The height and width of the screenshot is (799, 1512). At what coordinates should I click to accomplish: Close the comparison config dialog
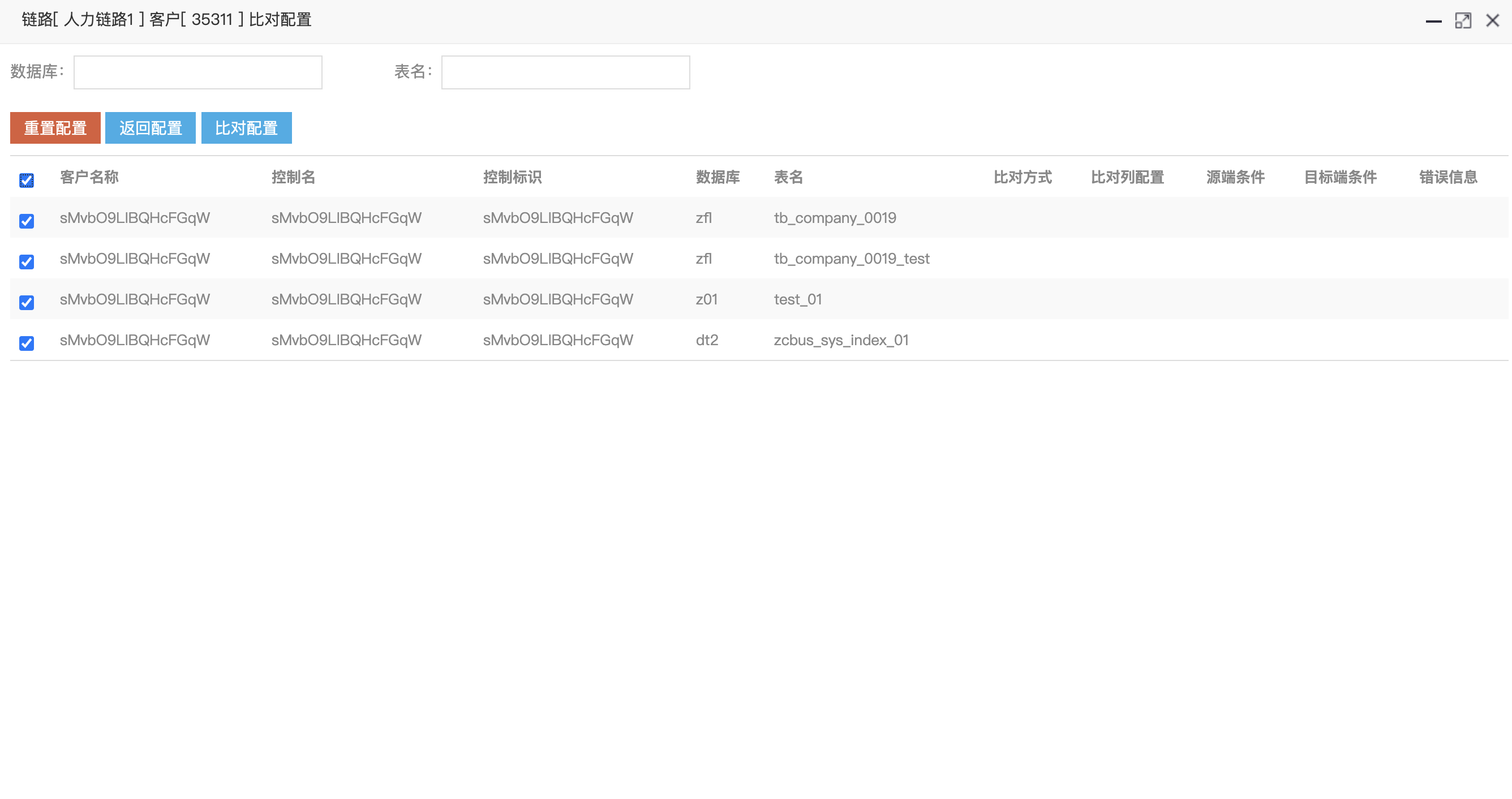[1492, 21]
